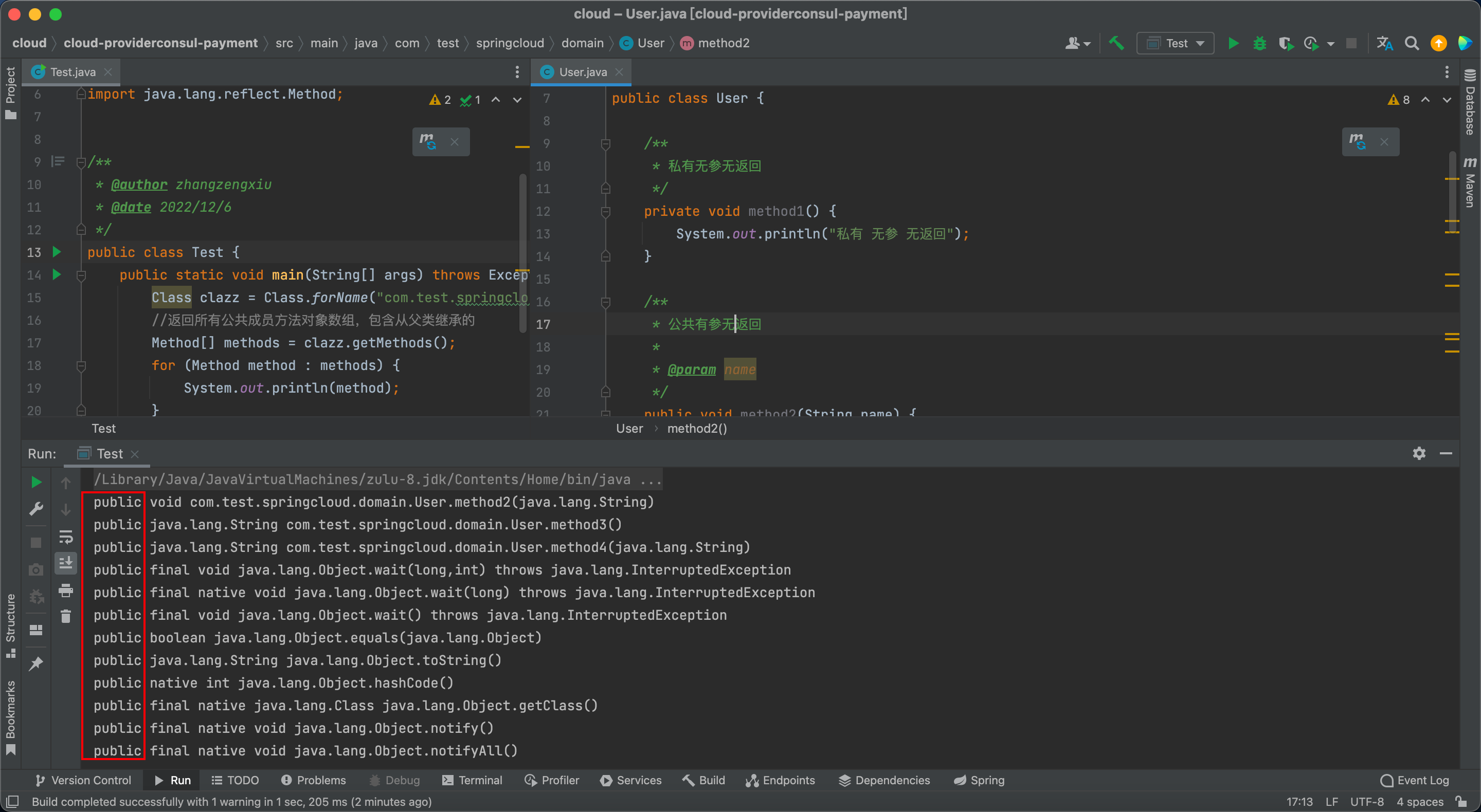Open Test.java editor tab options menu
The height and width of the screenshot is (812, 1481).
tap(517, 72)
